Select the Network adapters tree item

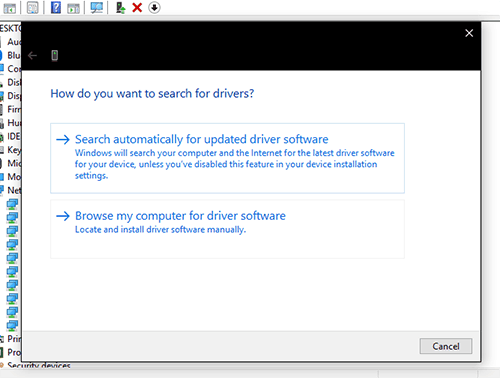point(11,190)
